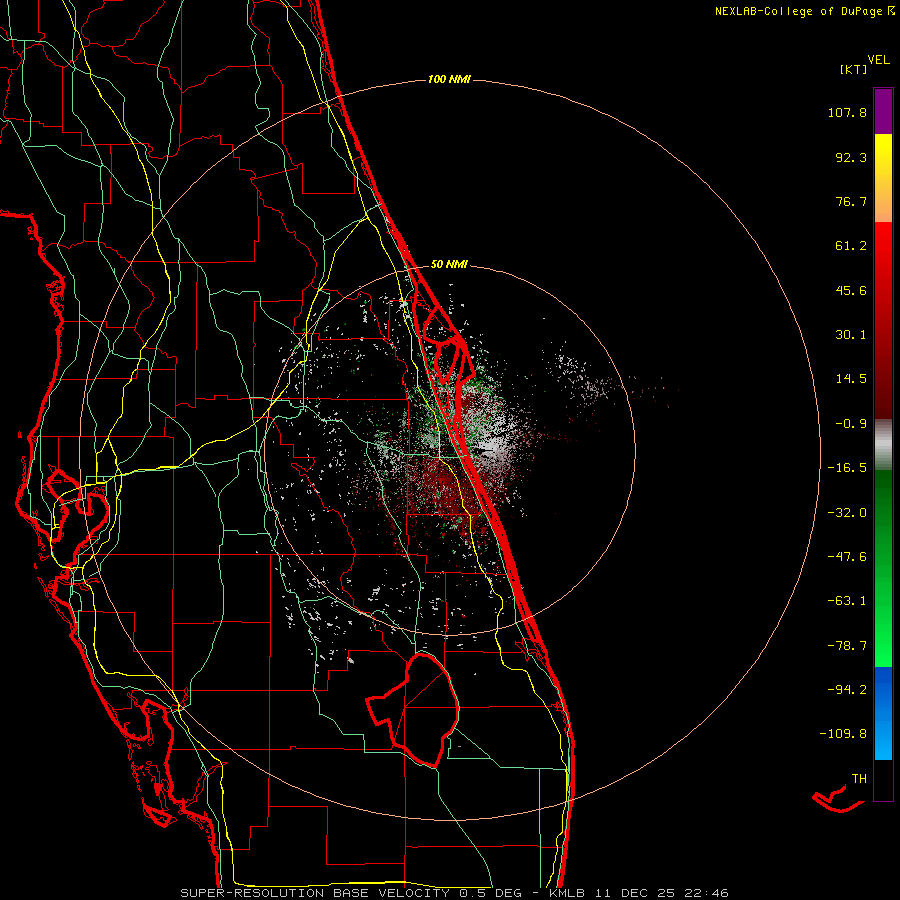Click the 14.5 velocity scale value
This screenshot has height=900, width=900.
[851, 379]
